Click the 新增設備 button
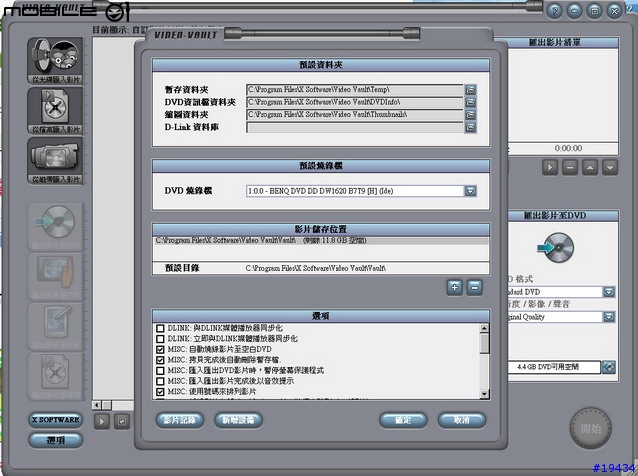638x476 pixels. point(238,420)
